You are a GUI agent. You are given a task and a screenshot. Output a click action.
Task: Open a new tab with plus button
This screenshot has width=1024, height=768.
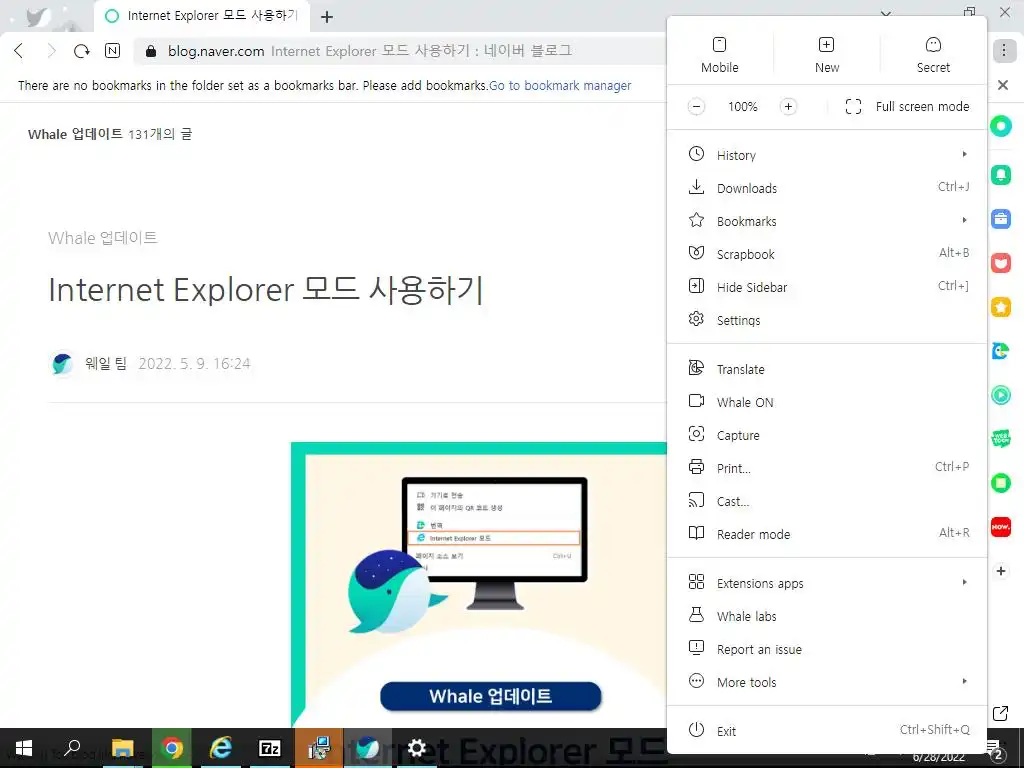point(327,17)
